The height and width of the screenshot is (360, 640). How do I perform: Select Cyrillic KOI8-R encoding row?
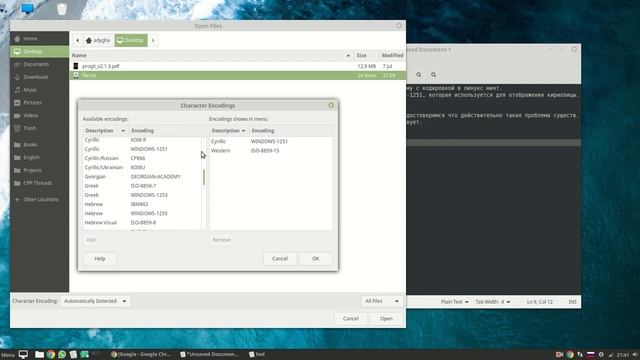tap(142, 140)
